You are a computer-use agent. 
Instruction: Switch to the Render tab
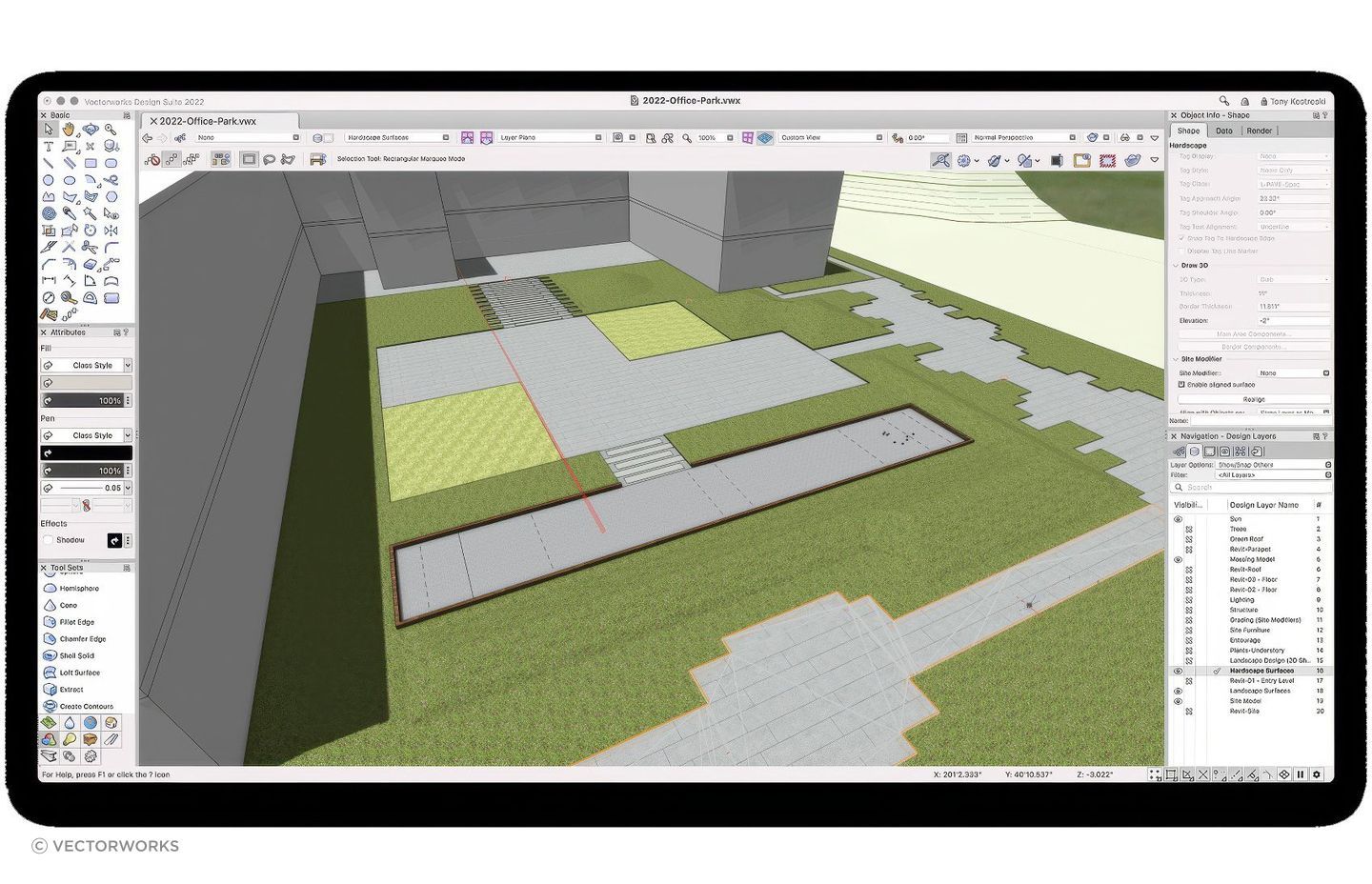point(1259,131)
